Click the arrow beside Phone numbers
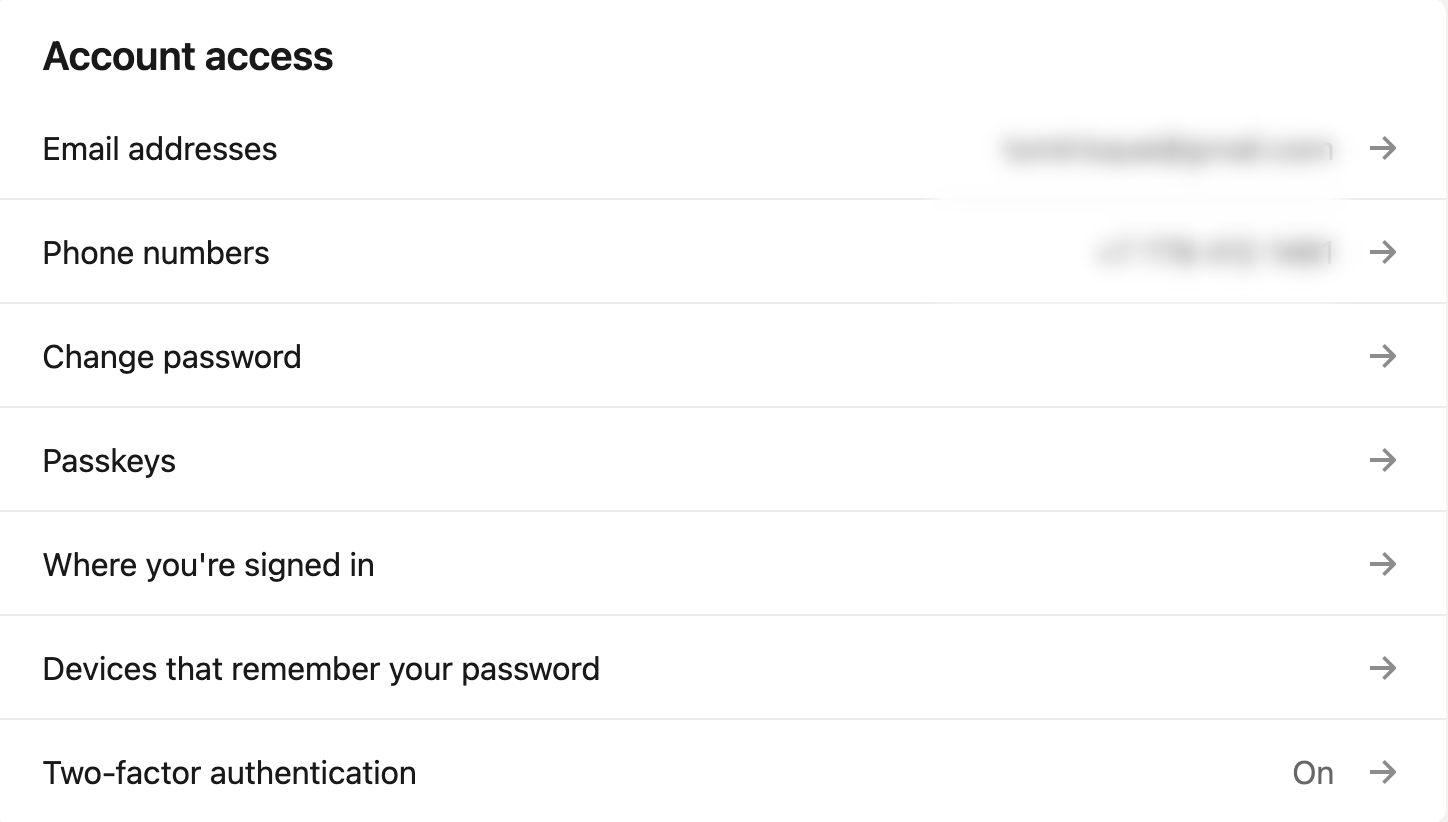The height and width of the screenshot is (822, 1448). [x=1382, y=252]
